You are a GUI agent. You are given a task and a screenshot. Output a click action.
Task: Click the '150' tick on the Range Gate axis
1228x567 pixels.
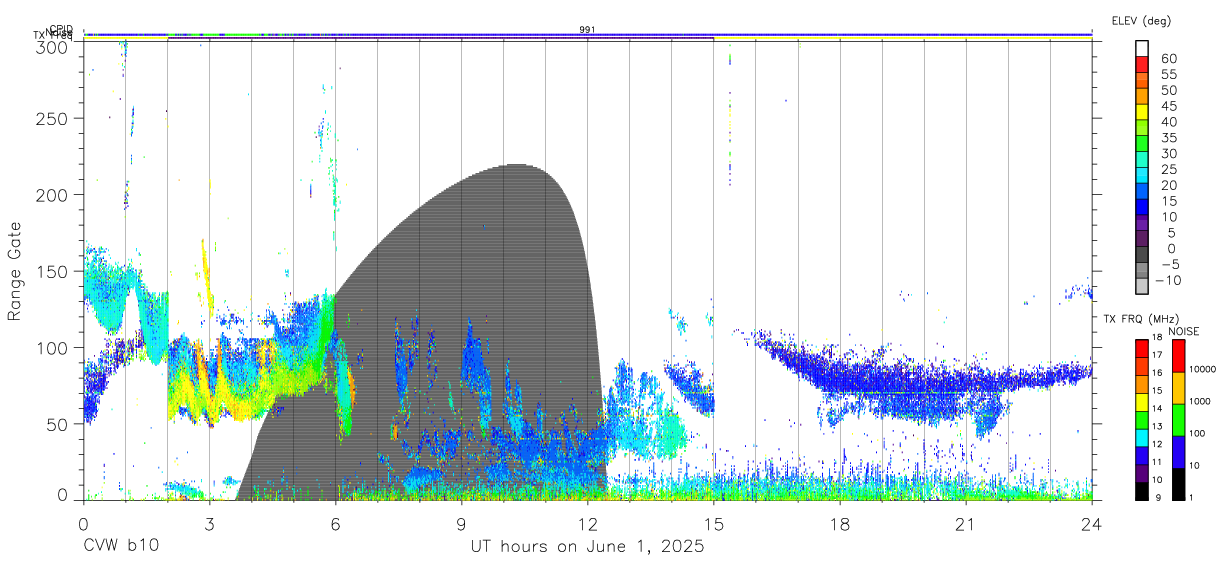tap(54, 271)
